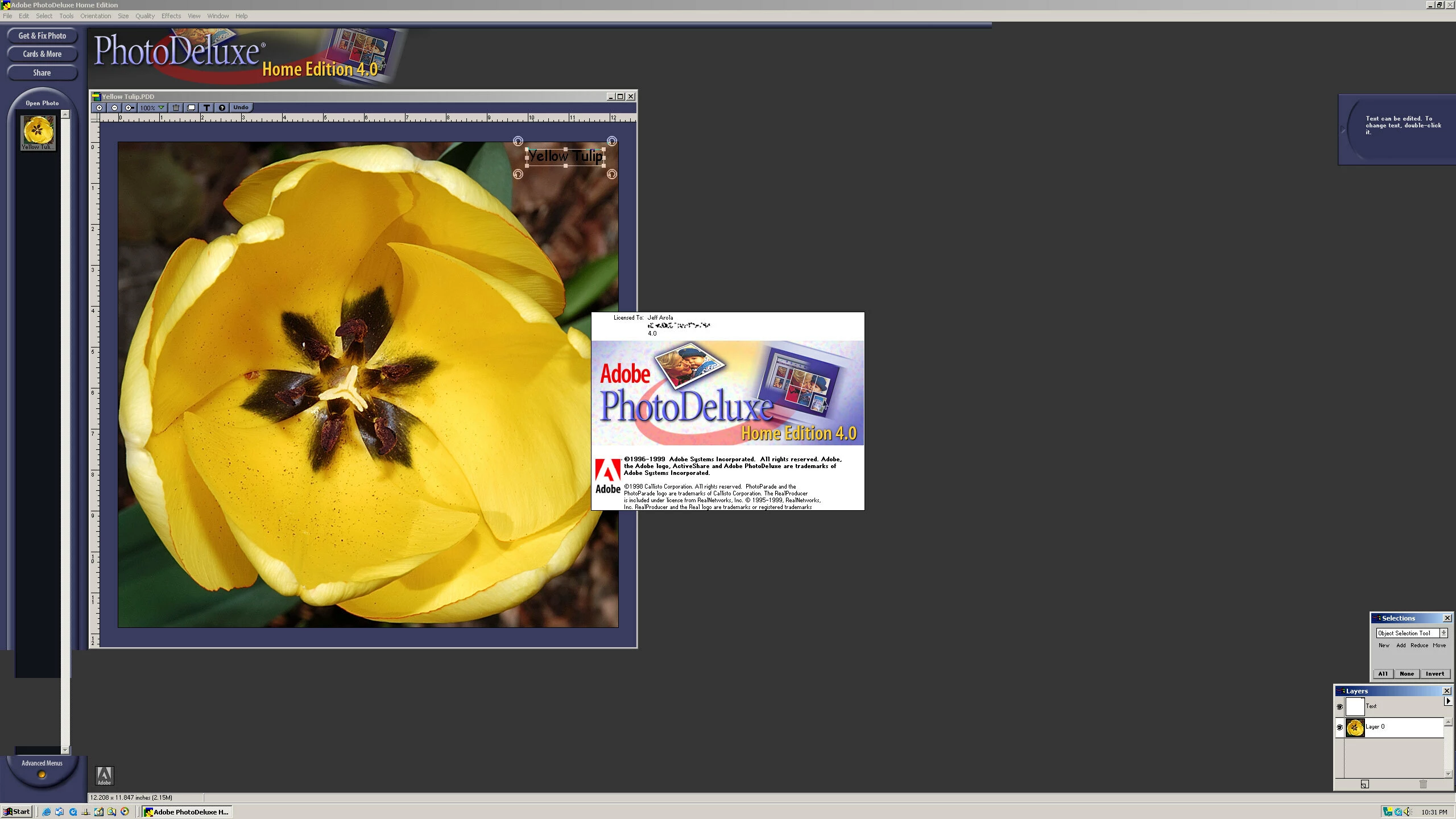The height and width of the screenshot is (819, 1456).
Task: Open the Edit menu
Action: tap(24, 16)
